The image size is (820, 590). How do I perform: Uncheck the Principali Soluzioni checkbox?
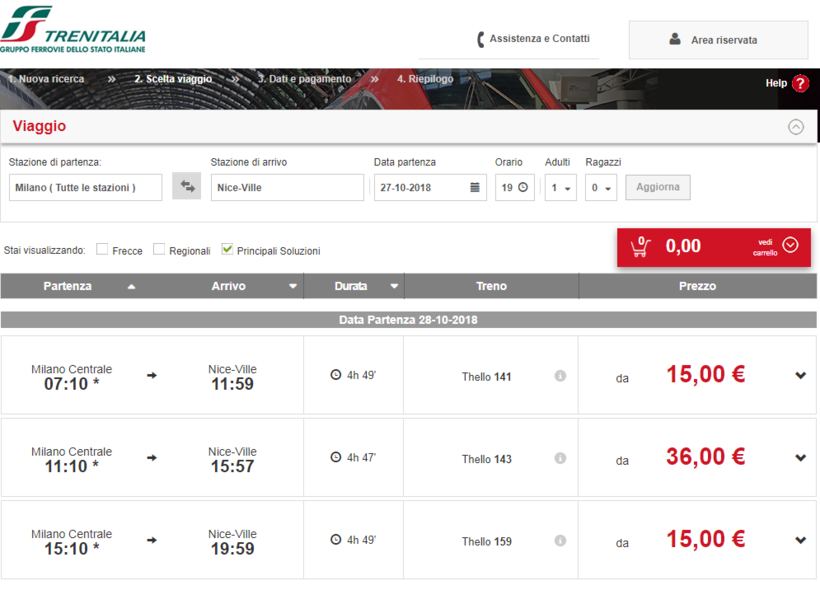(x=227, y=250)
